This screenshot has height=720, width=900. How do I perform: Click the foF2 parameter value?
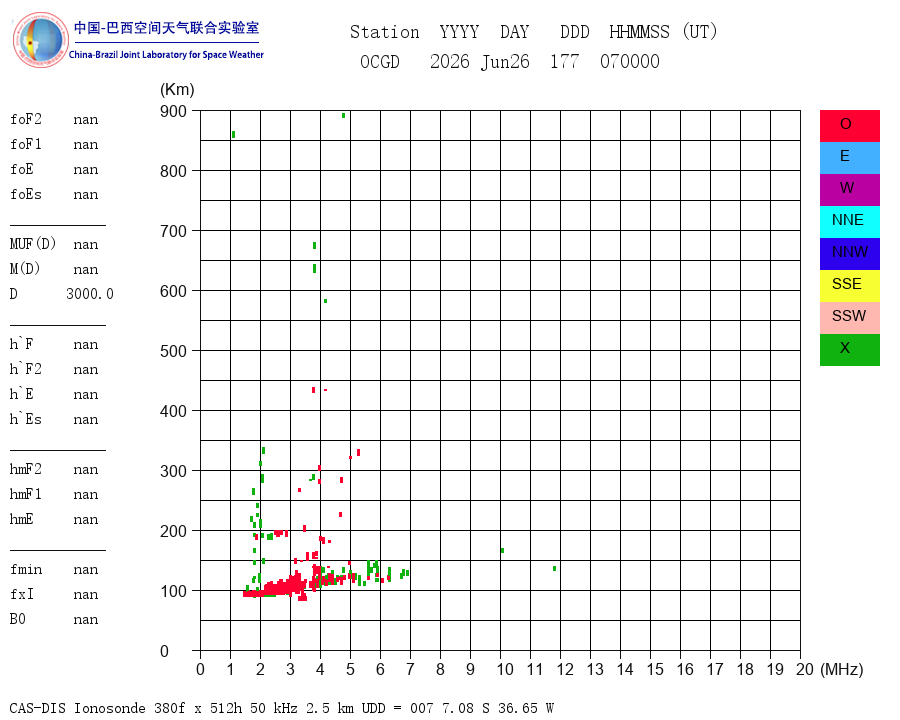86,119
